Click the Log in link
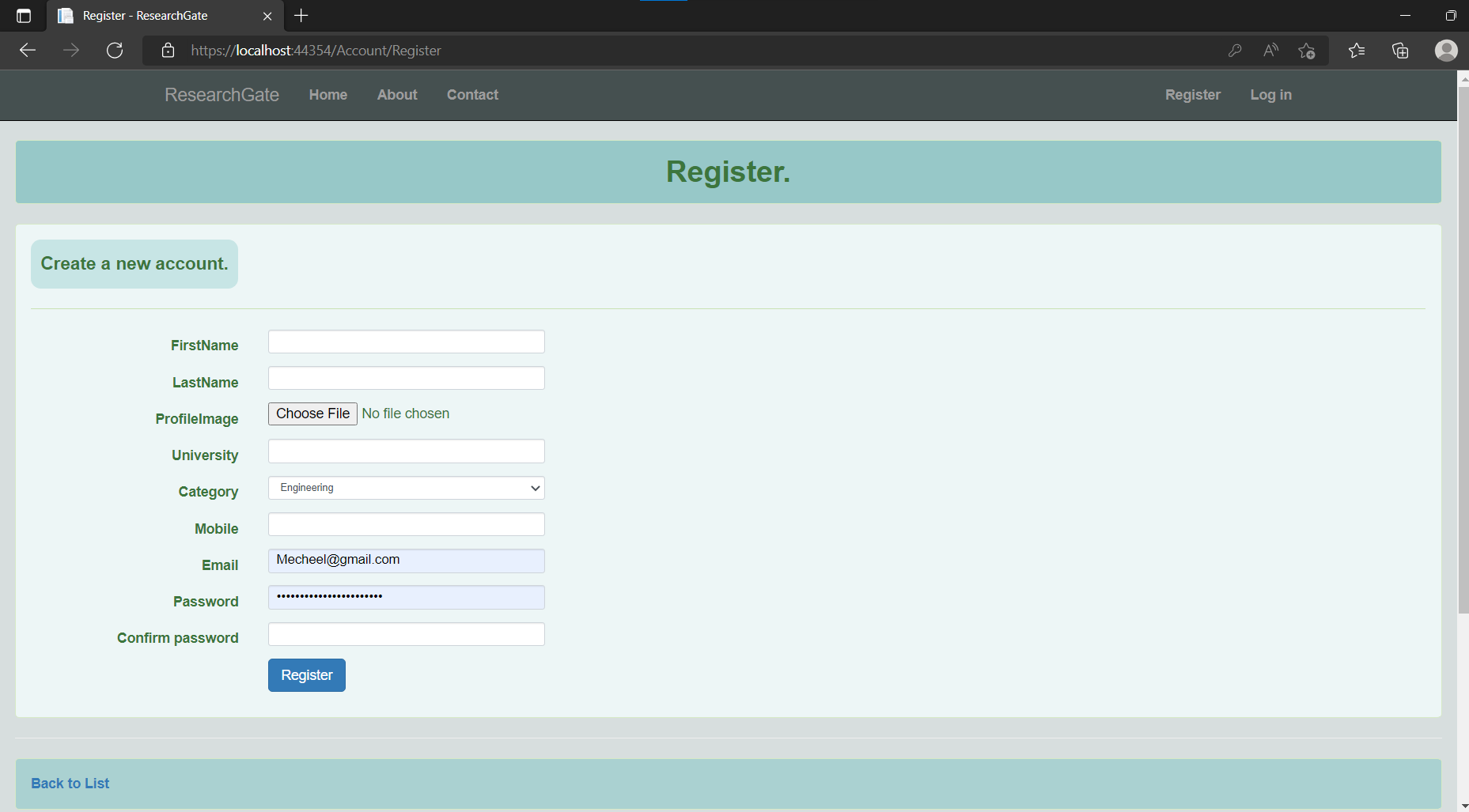 click(x=1270, y=95)
